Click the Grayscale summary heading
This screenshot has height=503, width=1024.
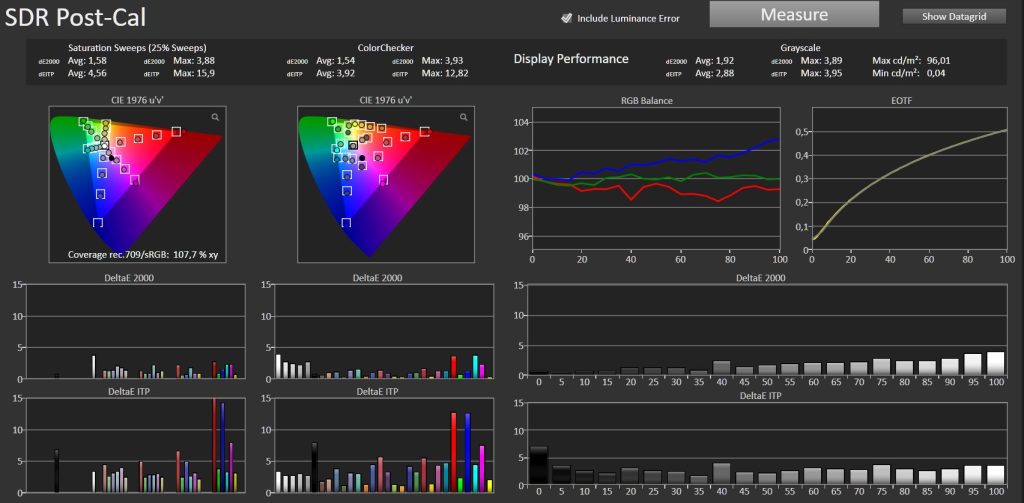[x=801, y=48]
